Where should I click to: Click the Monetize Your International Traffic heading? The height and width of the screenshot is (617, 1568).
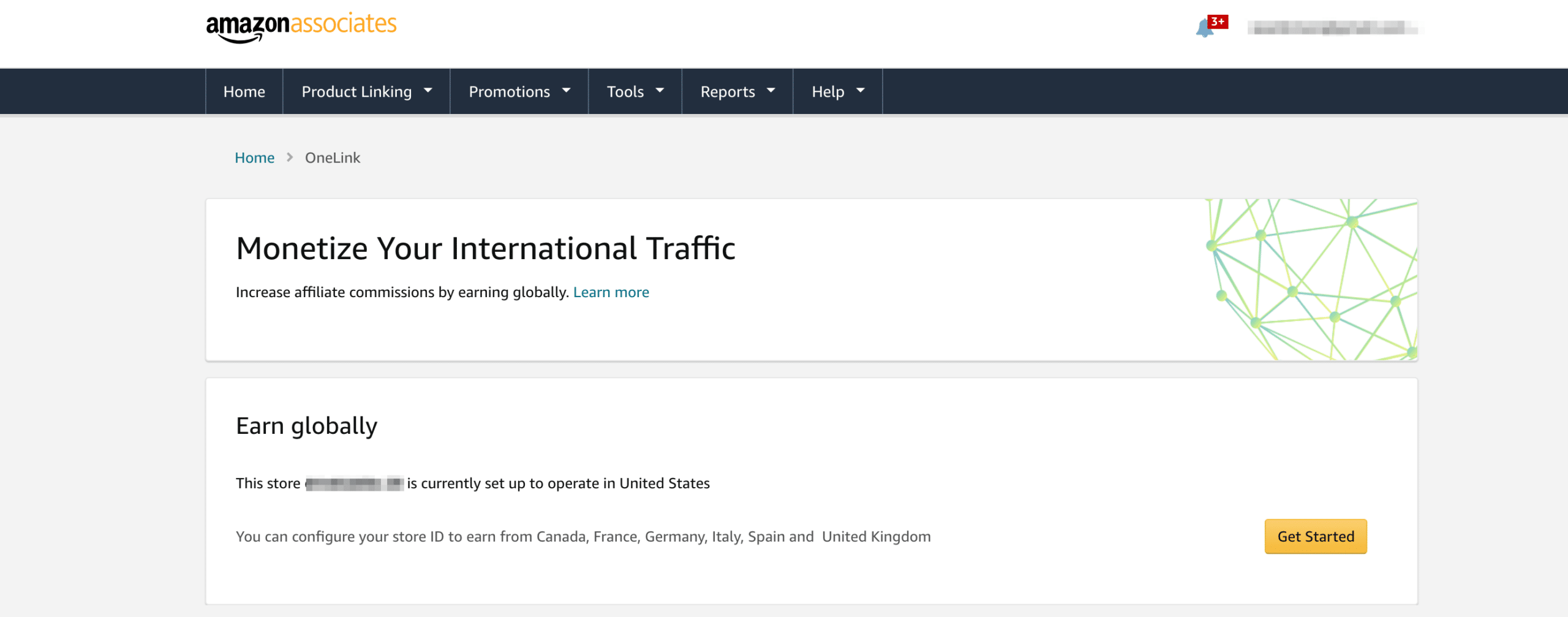coord(485,248)
